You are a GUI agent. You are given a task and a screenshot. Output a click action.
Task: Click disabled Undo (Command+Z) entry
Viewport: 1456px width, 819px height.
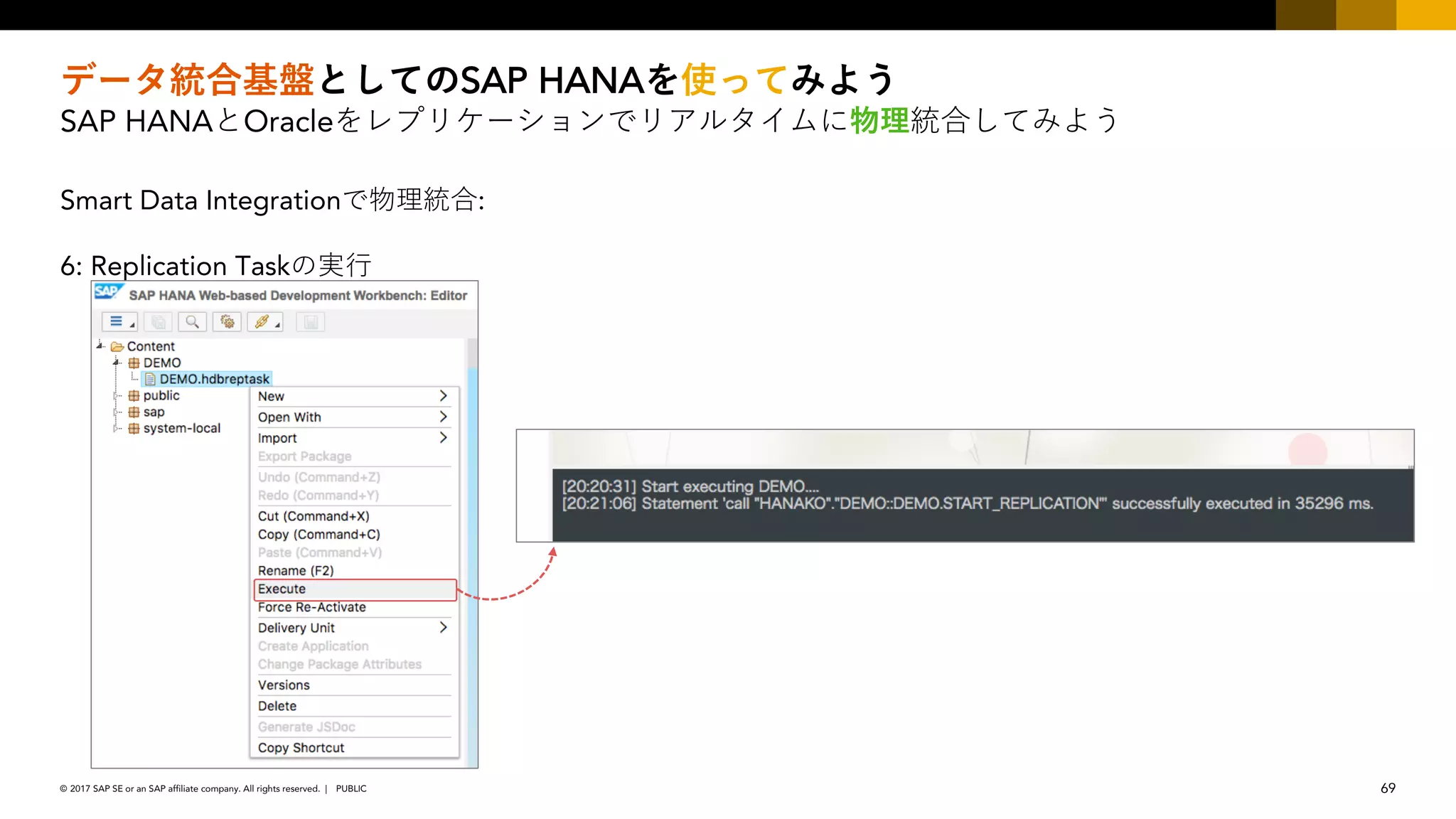(x=354, y=477)
